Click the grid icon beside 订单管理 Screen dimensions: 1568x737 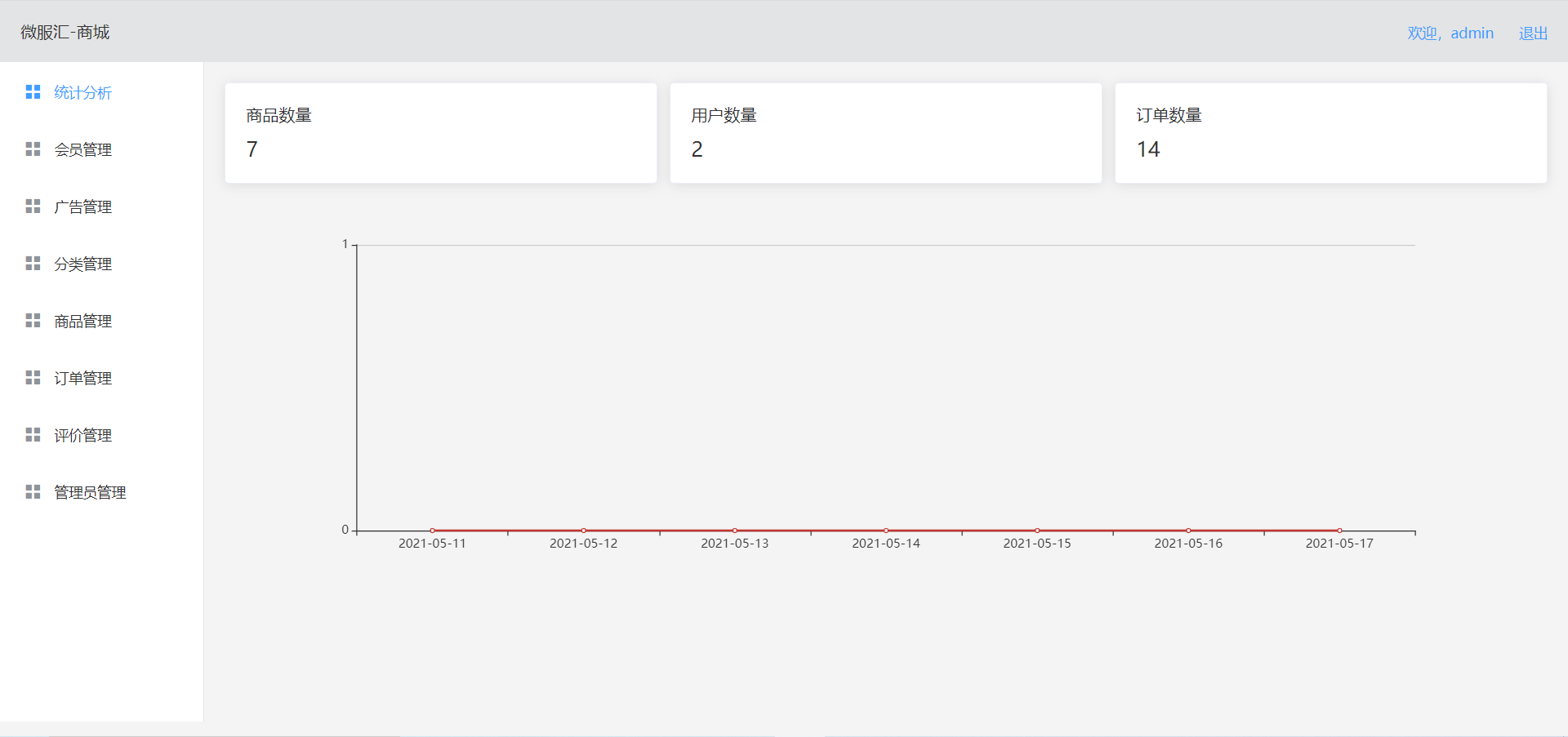[33, 378]
